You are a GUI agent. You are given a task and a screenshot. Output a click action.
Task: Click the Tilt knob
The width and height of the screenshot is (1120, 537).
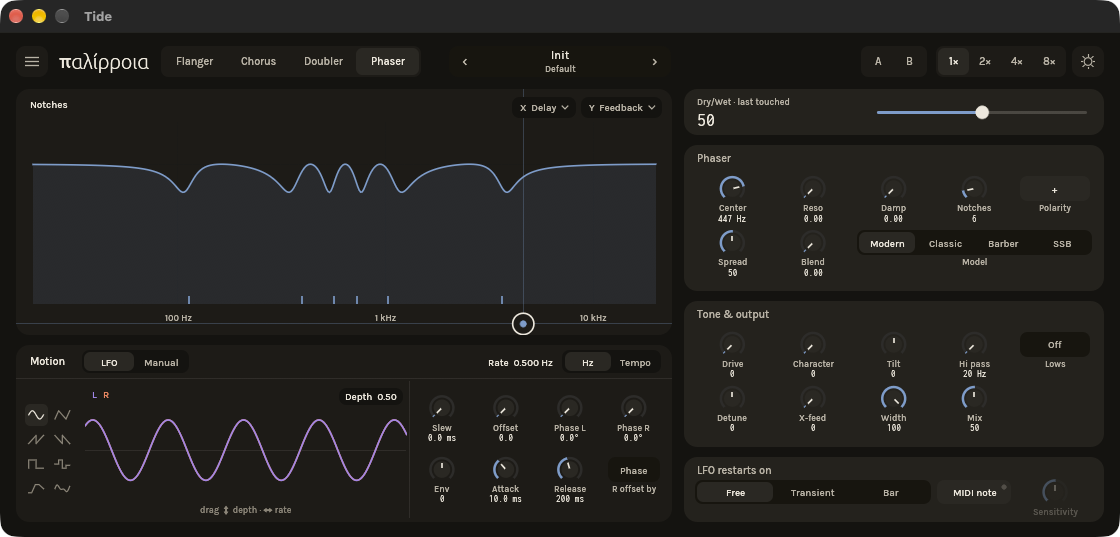(894, 344)
